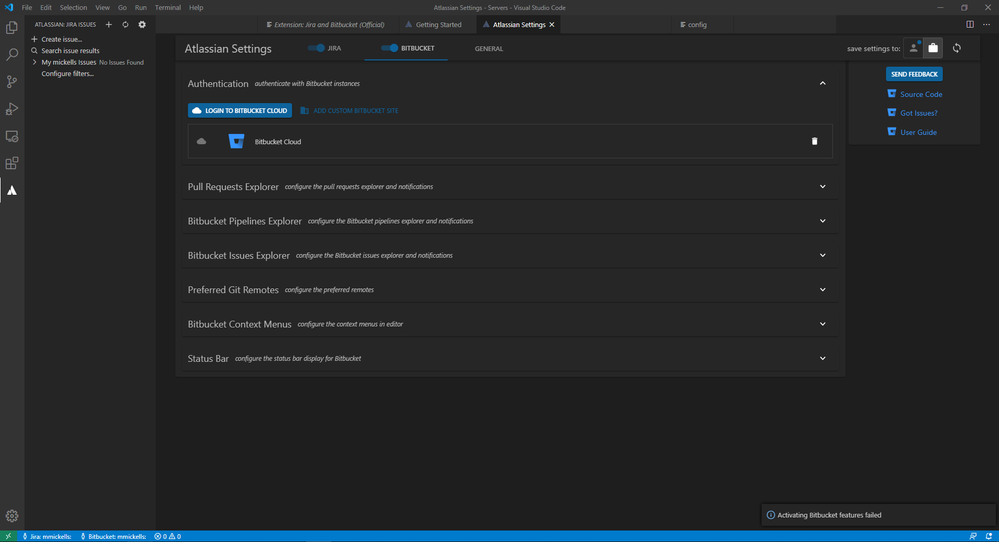Expand the Status Bar settings section
Screen dimensions: 999x542
[x=823, y=359]
